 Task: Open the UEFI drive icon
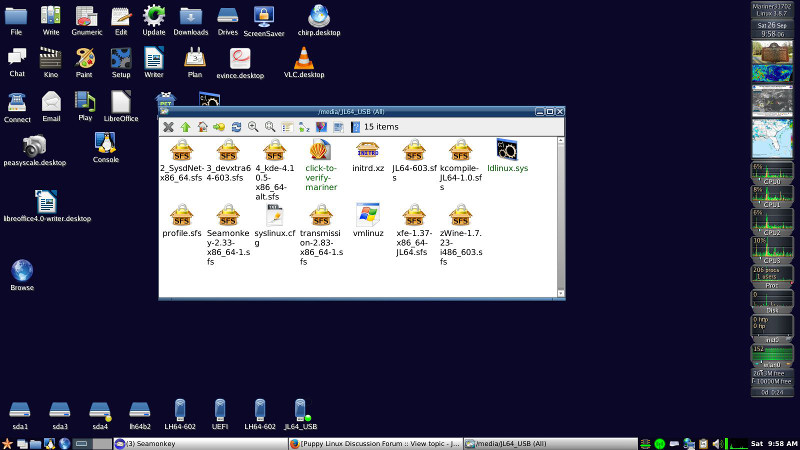[x=220, y=415]
